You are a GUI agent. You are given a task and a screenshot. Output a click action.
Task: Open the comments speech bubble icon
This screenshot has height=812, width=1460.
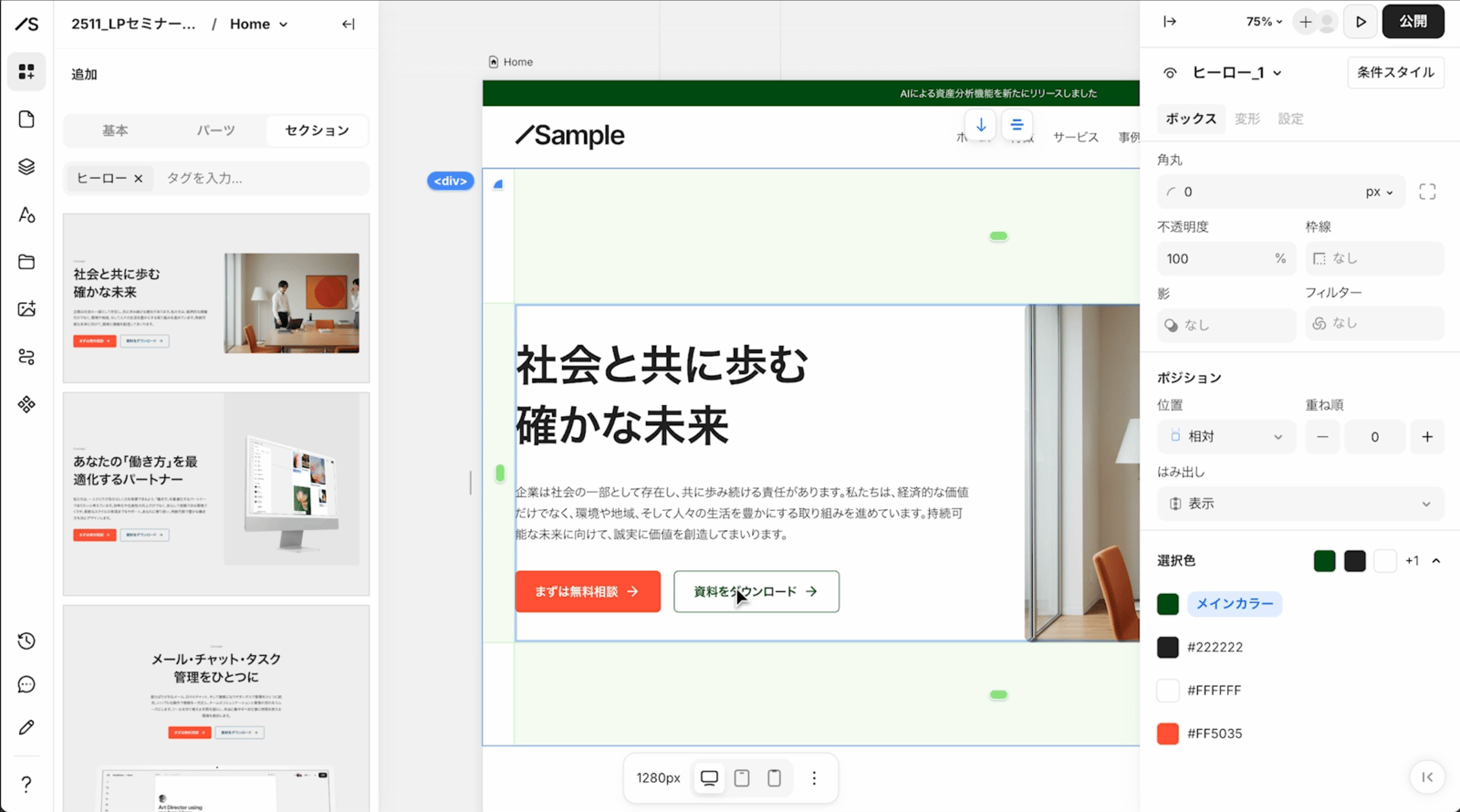(x=26, y=685)
